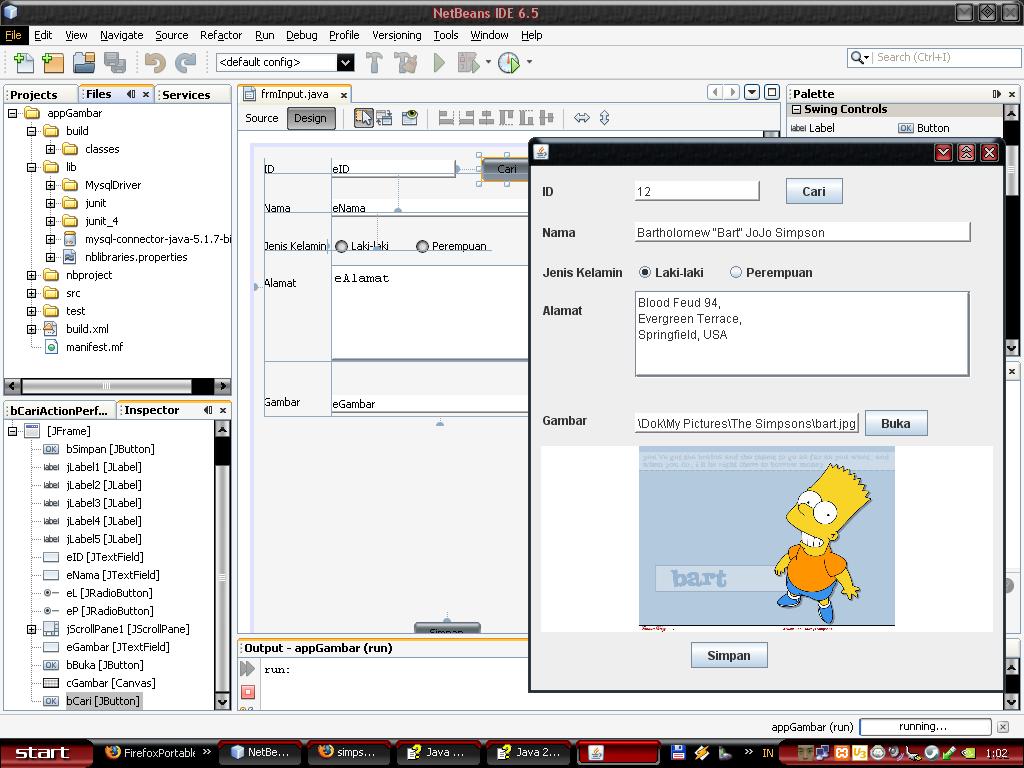Viewport: 1024px width, 768px height.
Task: Pick the Label control from Palette
Action: [812, 128]
